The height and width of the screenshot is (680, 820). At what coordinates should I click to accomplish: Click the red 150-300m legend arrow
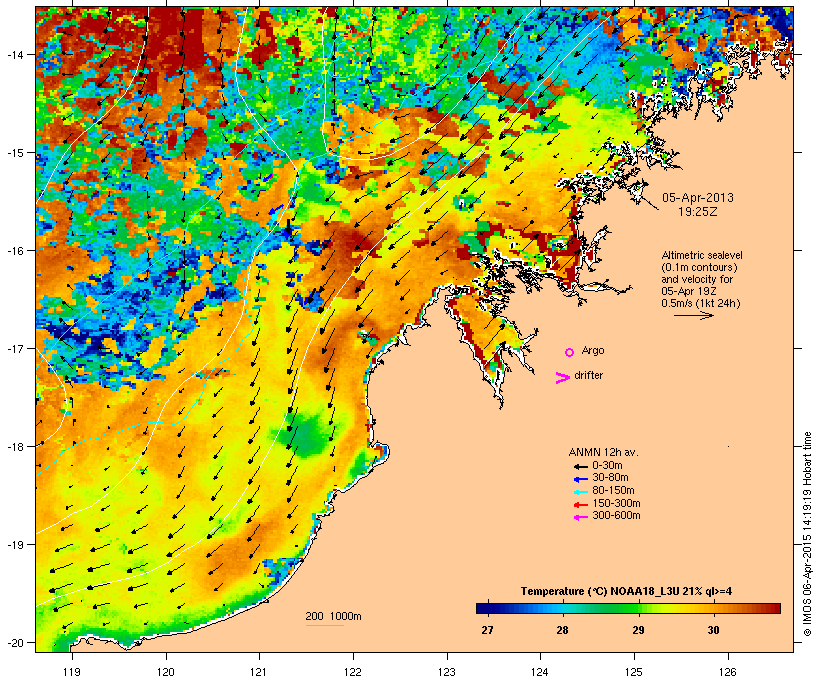(x=581, y=505)
